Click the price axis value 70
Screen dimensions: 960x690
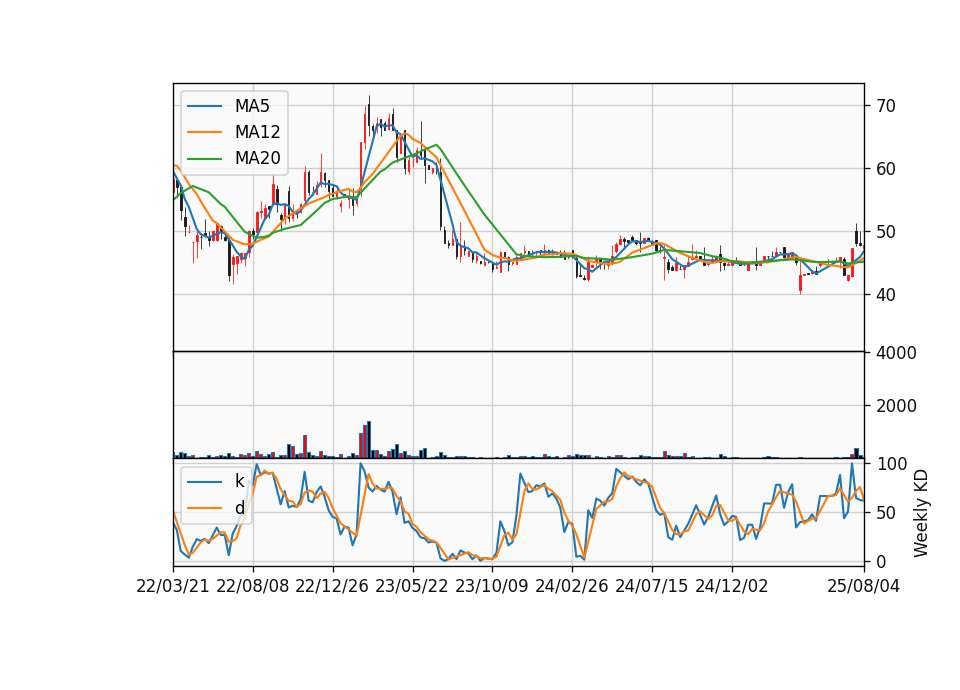(885, 106)
